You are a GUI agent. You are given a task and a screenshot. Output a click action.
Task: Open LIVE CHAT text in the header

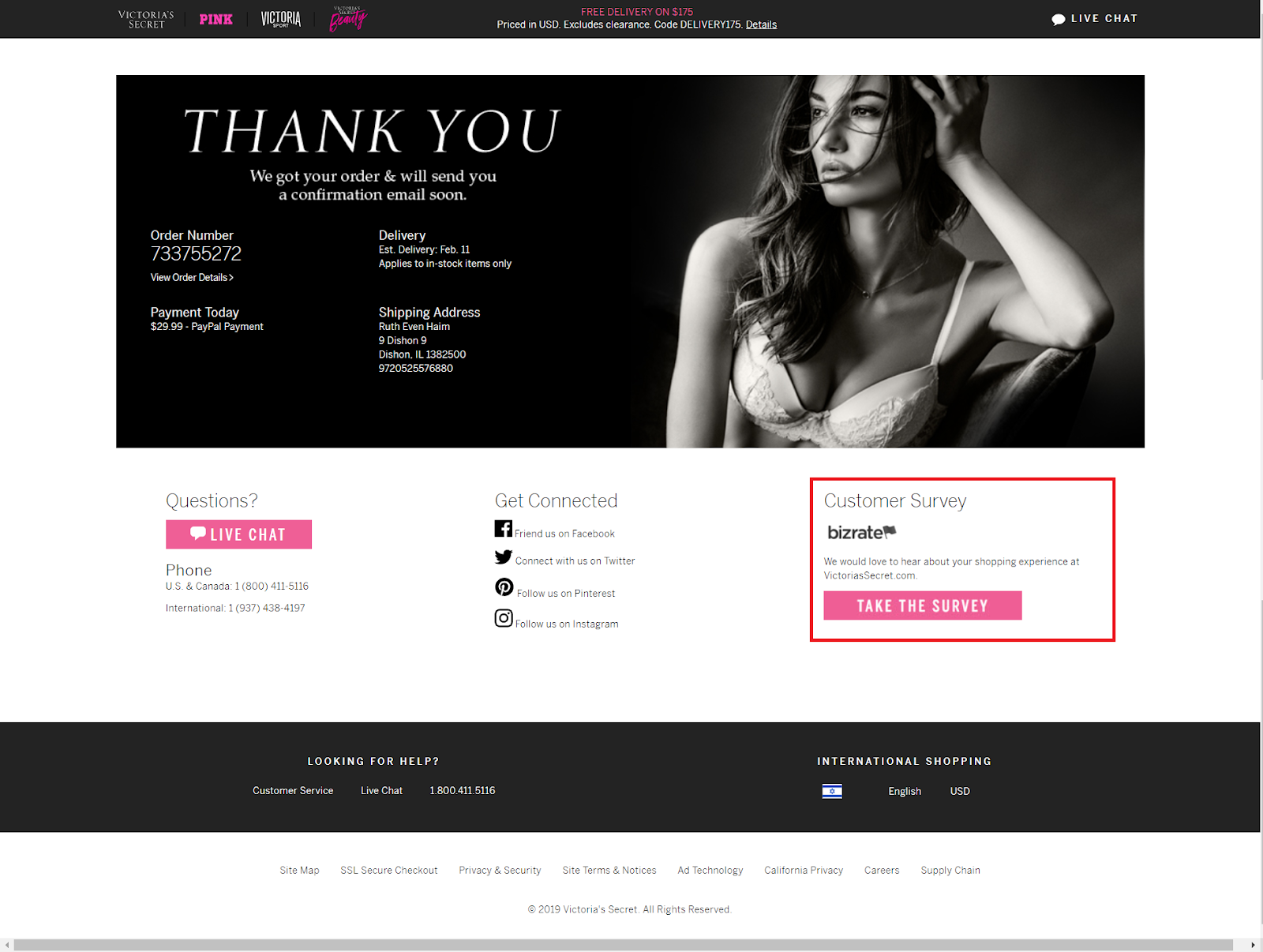1104,18
